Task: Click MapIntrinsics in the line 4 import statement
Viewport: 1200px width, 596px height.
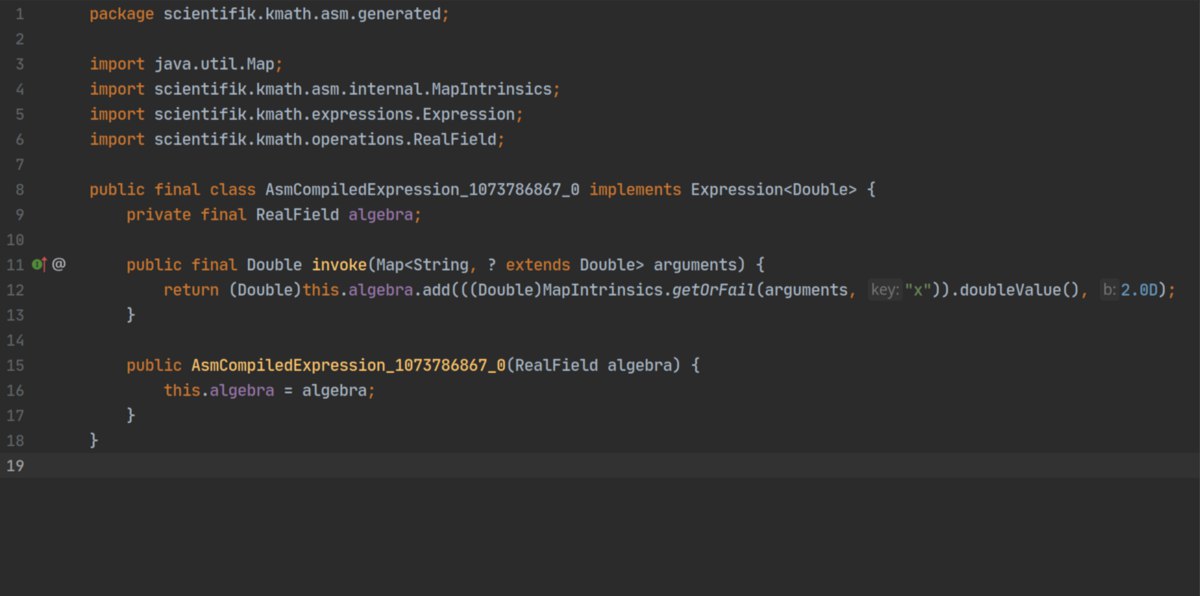Action: (492, 90)
